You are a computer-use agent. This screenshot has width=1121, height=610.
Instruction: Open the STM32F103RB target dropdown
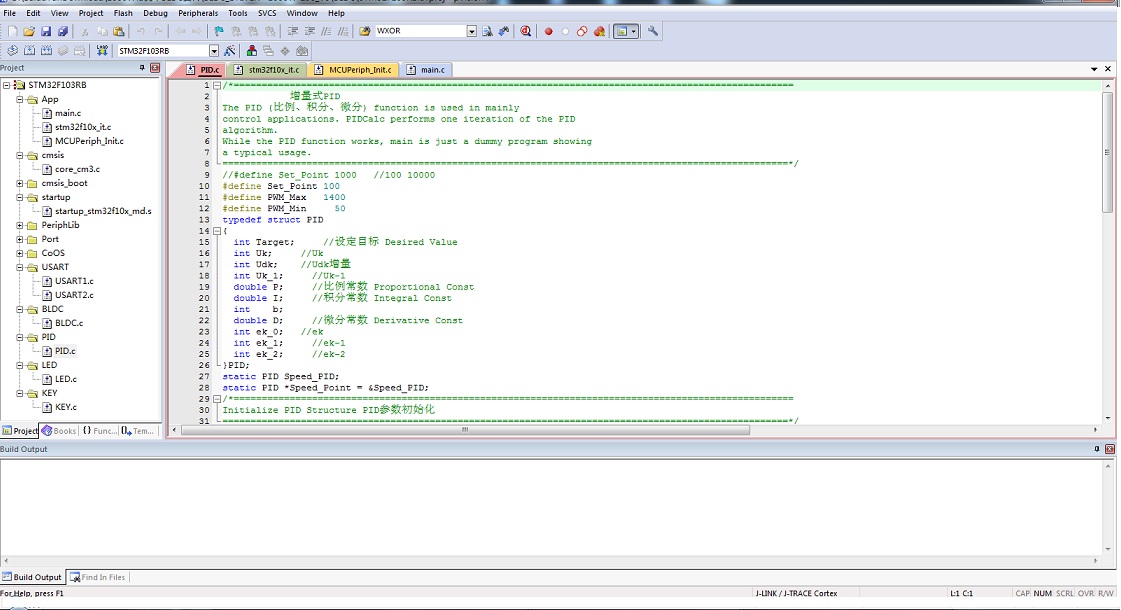click(x=213, y=51)
